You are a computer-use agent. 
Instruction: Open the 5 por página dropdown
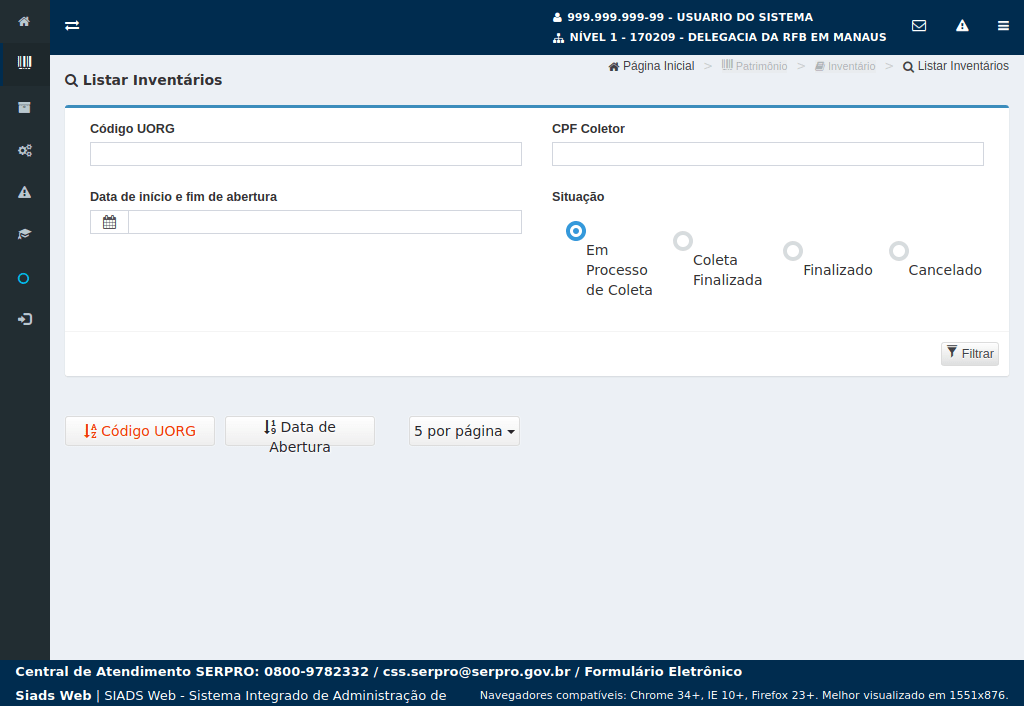click(464, 431)
